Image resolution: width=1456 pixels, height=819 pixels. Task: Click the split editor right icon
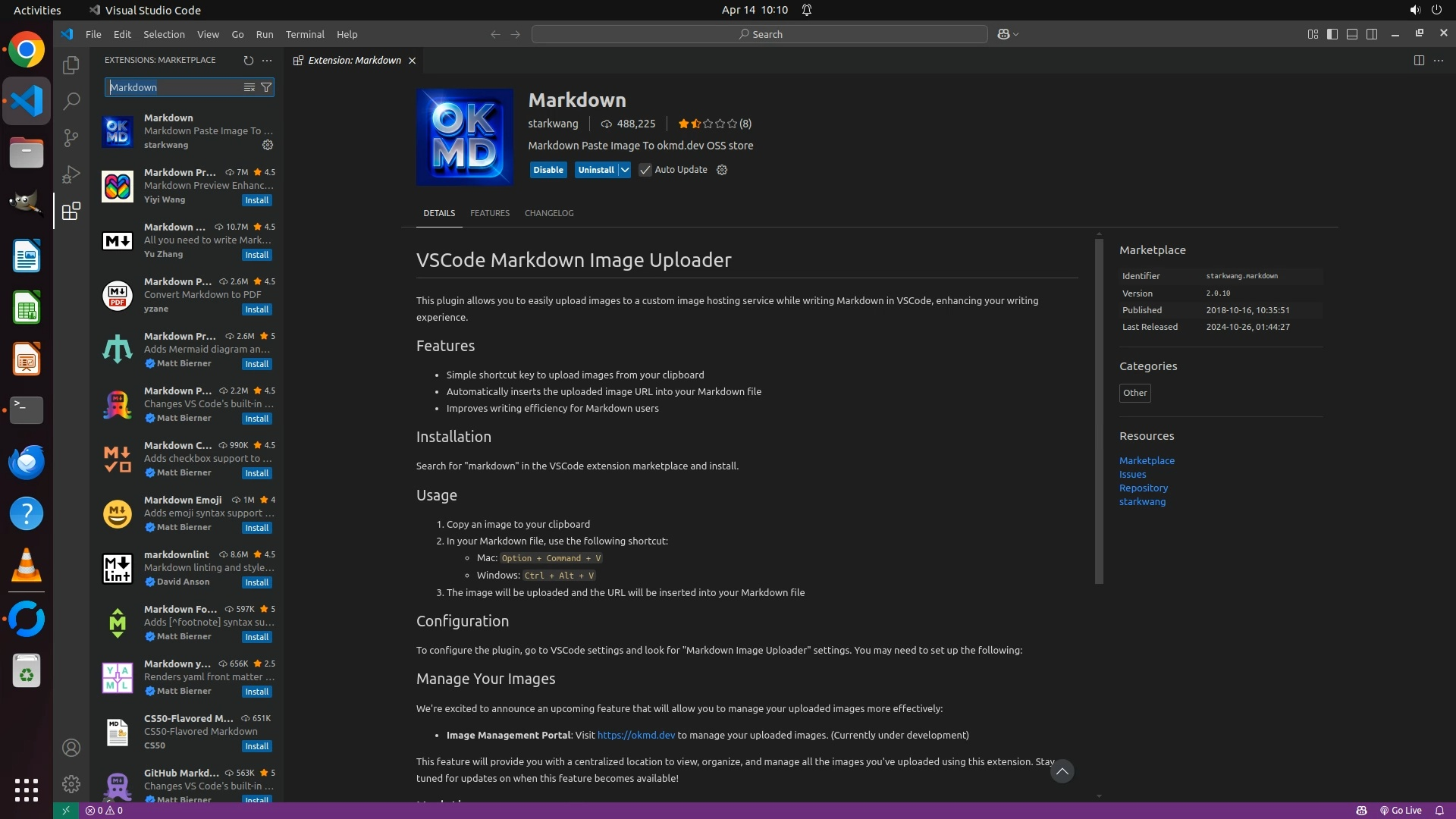click(x=1418, y=60)
